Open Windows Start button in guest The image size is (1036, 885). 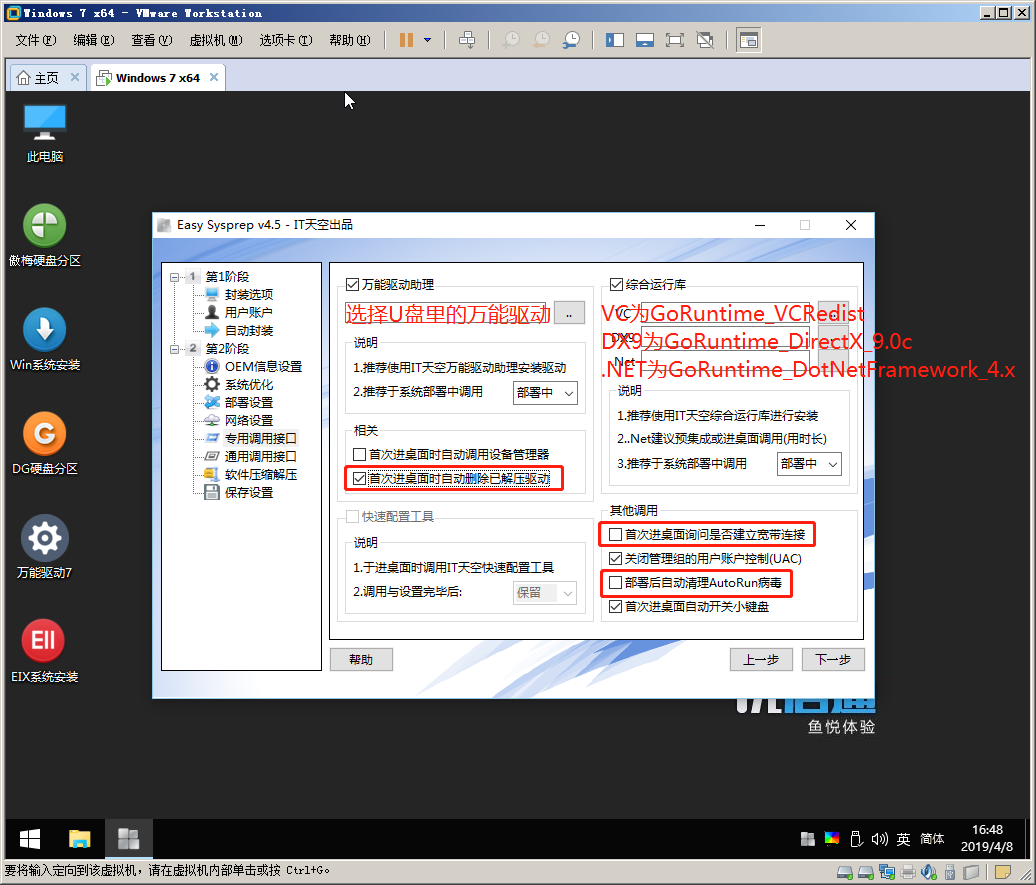30,839
